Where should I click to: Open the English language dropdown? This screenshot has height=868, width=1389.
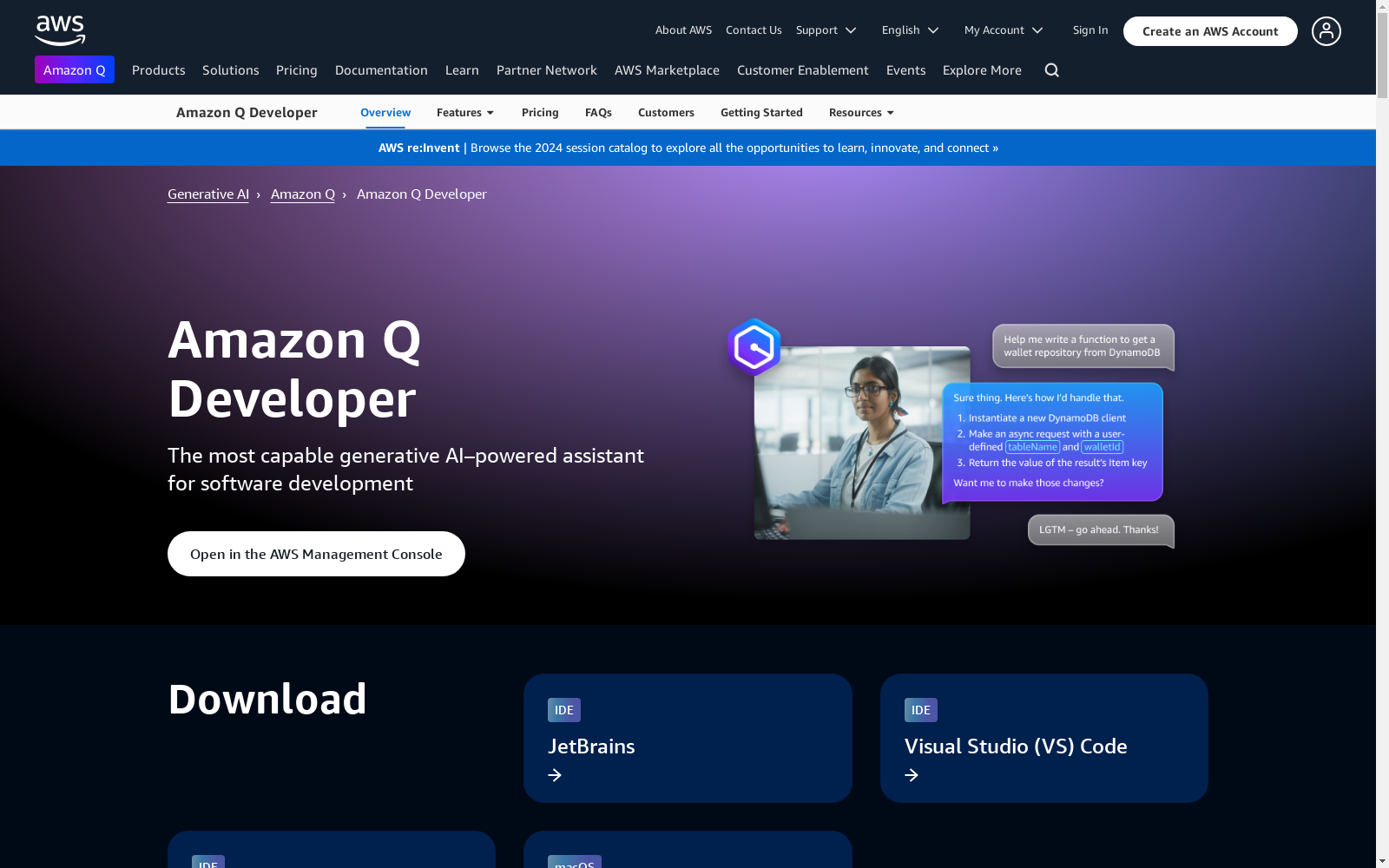click(x=910, y=30)
